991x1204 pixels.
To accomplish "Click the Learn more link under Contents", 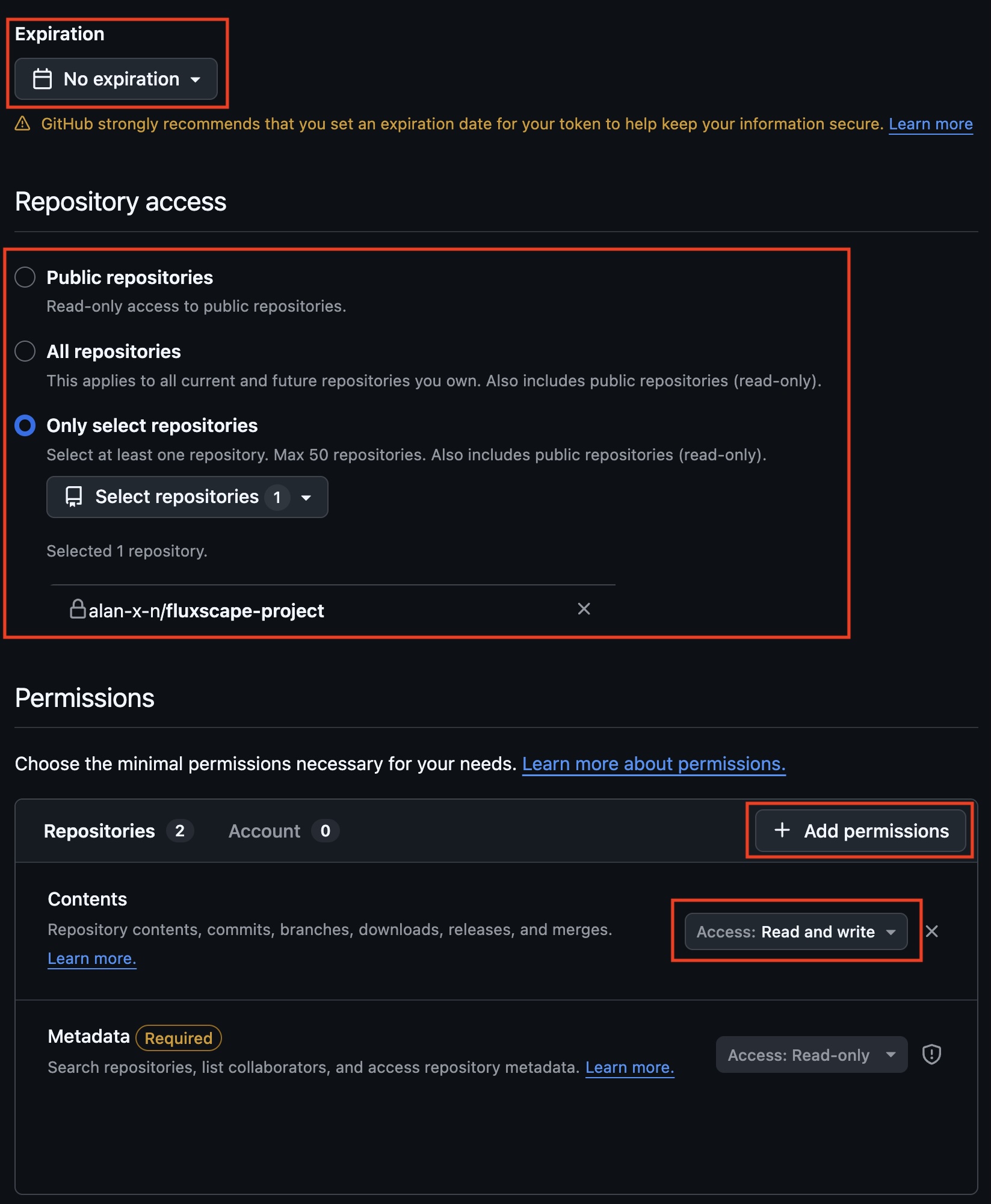I will [92, 959].
